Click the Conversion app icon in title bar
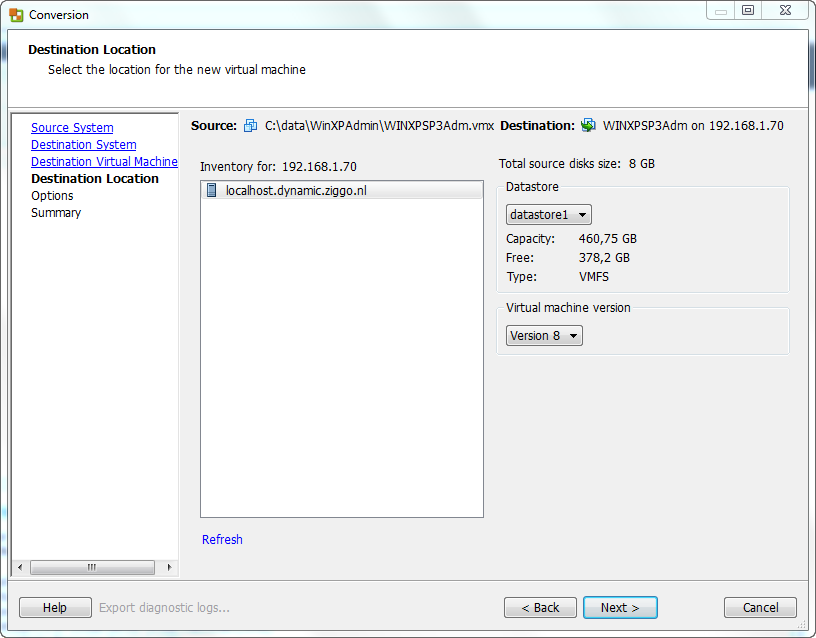 coord(16,15)
